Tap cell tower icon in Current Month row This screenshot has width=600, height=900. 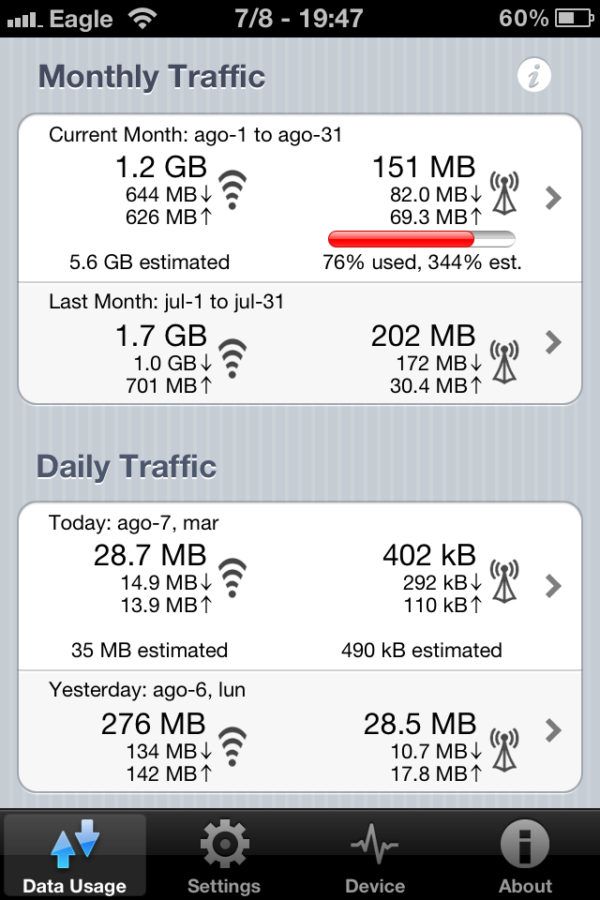click(505, 193)
